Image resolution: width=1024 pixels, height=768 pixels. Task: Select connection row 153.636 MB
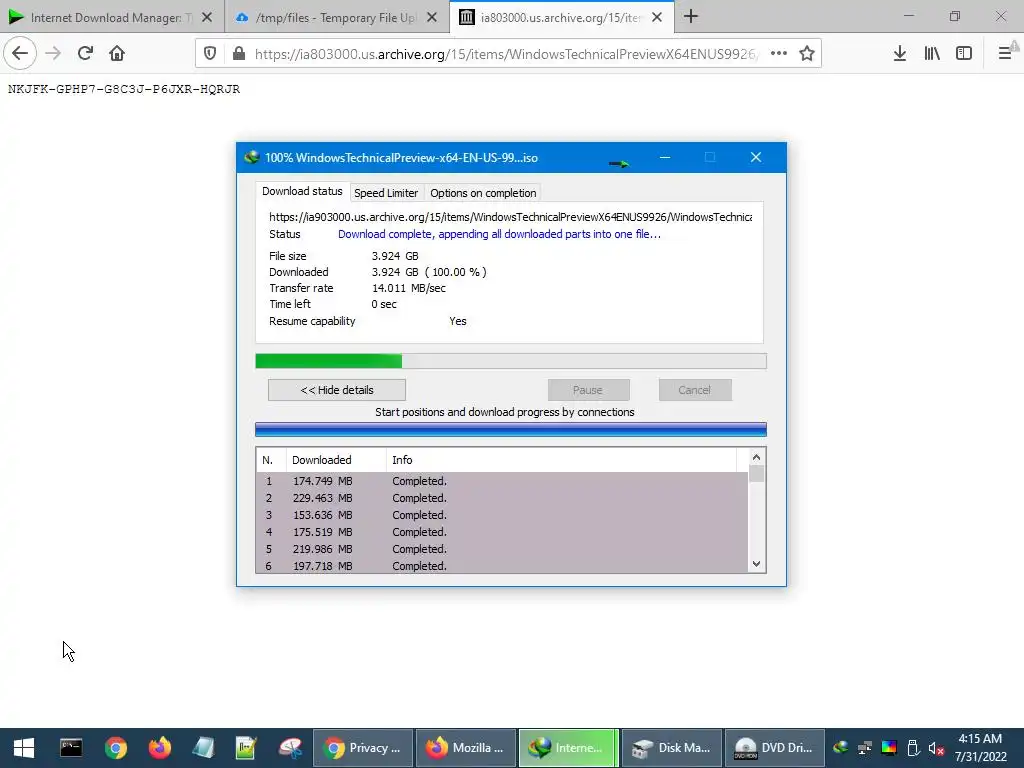point(502,515)
